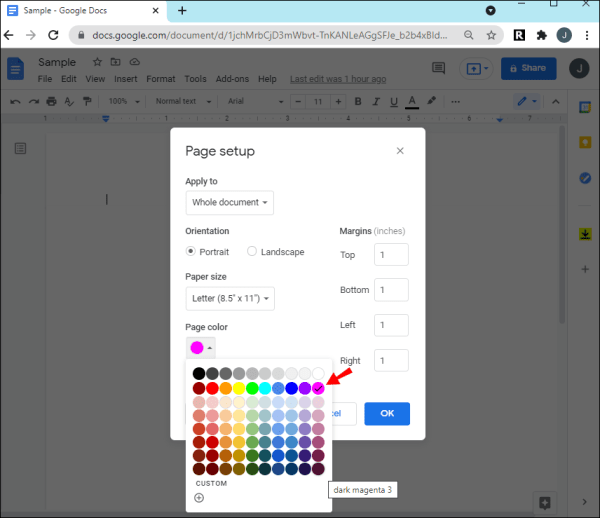This screenshot has height=518, width=600.
Task: Open the Tools menu
Action: pyautogui.click(x=195, y=79)
